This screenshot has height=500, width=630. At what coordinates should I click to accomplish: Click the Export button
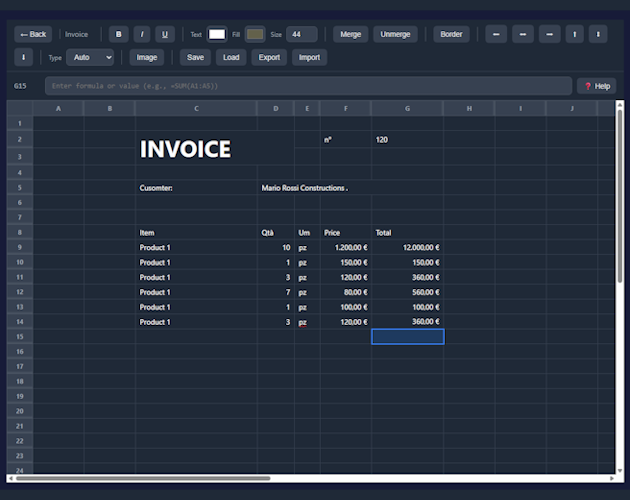pos(269,57)
